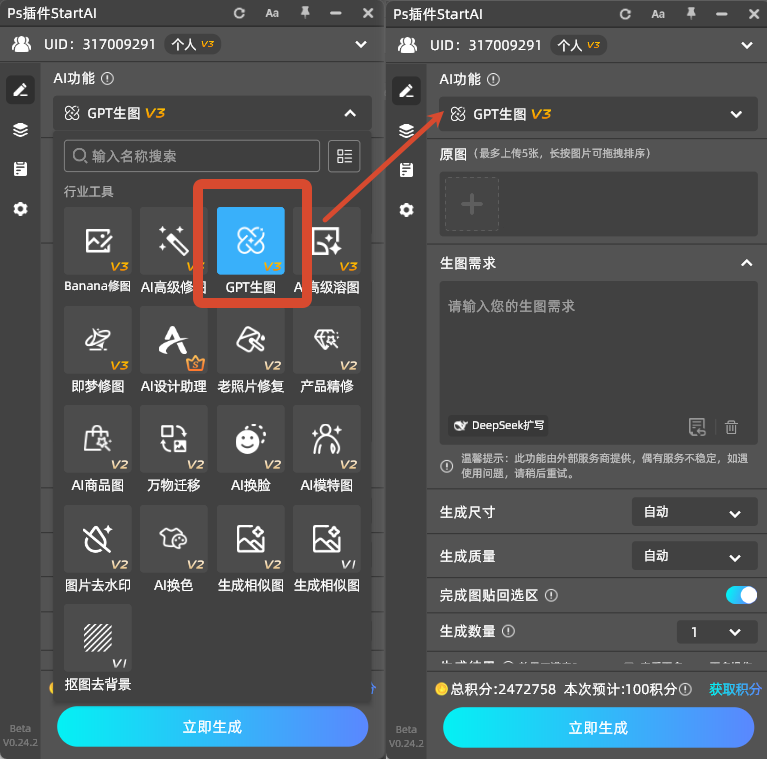Expand the GPT生图 dropdown in right panel
Screen dimensions: 767x759
(736, 114)
